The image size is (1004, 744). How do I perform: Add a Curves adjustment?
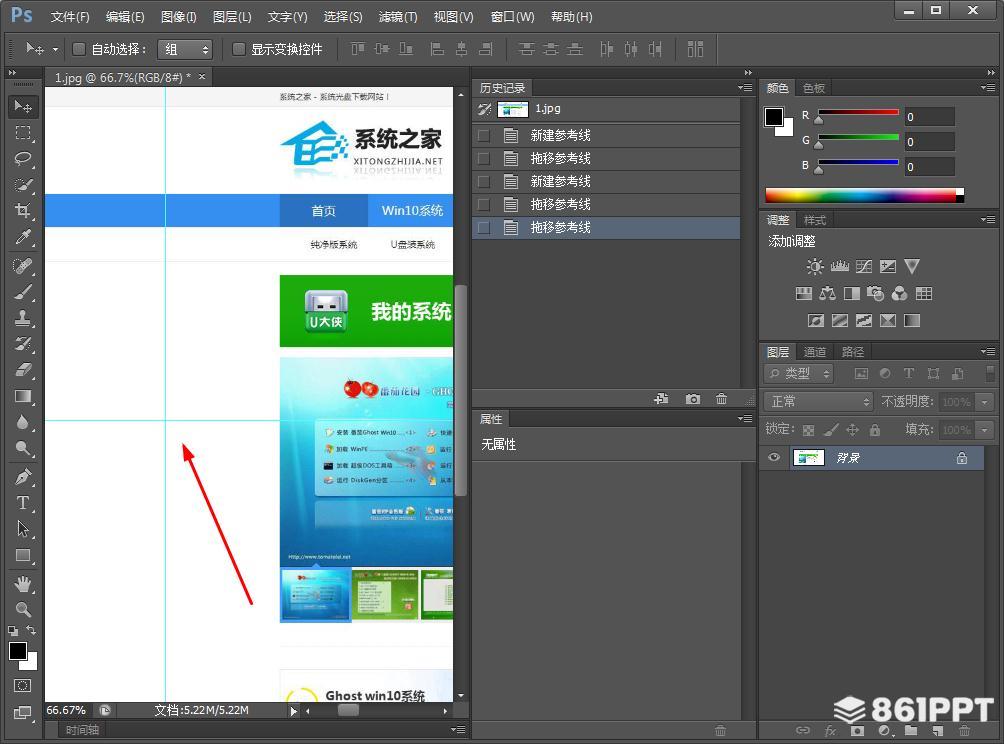864,266
